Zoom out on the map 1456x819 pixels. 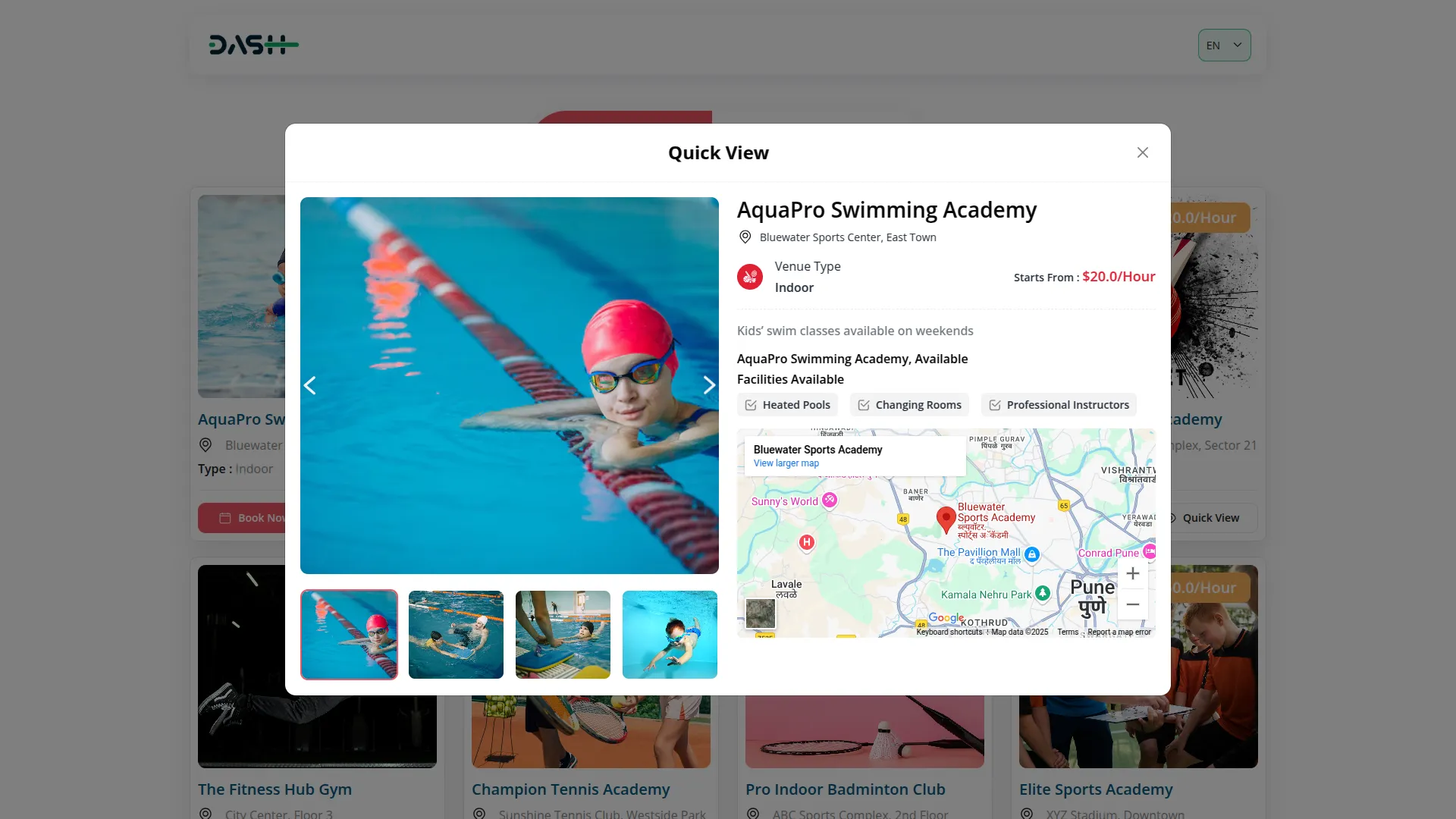[x=1132, y=604]
